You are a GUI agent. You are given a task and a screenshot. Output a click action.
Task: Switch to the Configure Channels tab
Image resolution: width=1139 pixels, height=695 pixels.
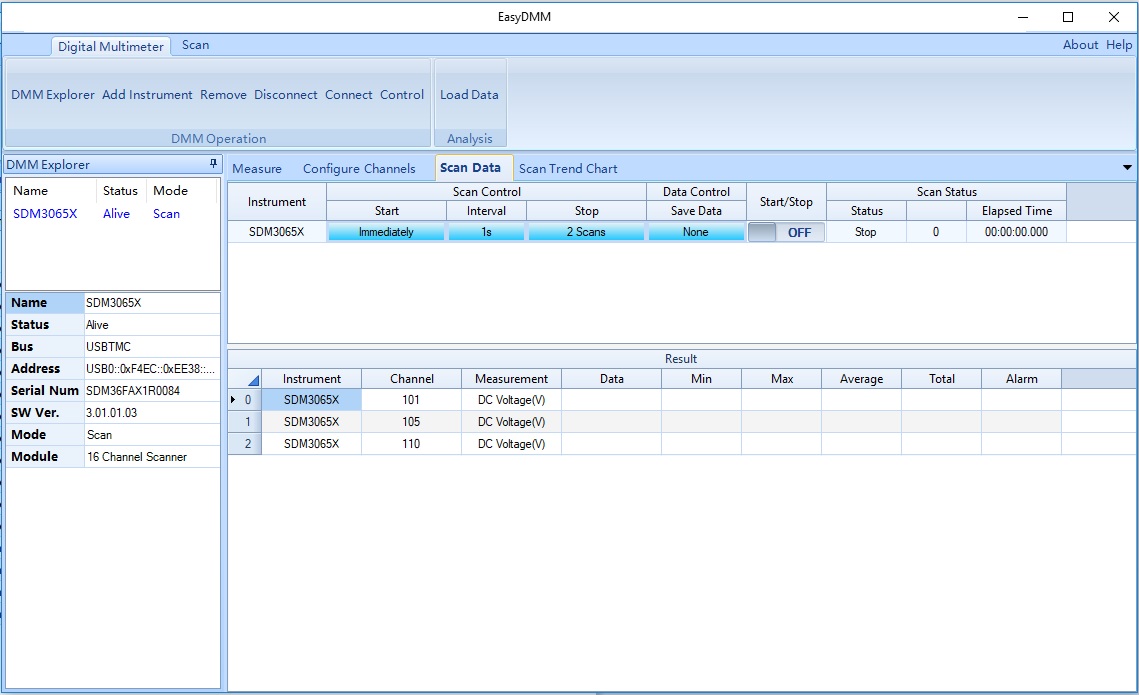359,168
